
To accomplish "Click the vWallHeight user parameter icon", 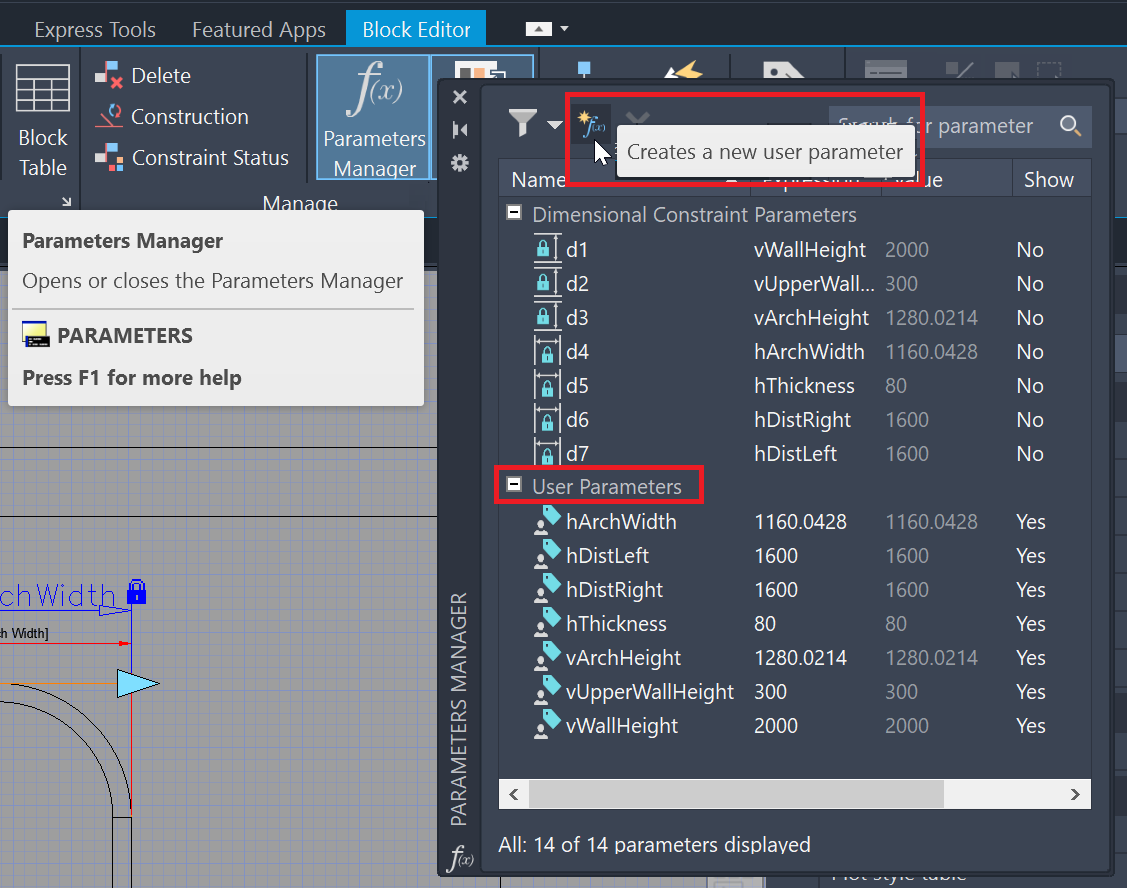I will coord(547,725).
